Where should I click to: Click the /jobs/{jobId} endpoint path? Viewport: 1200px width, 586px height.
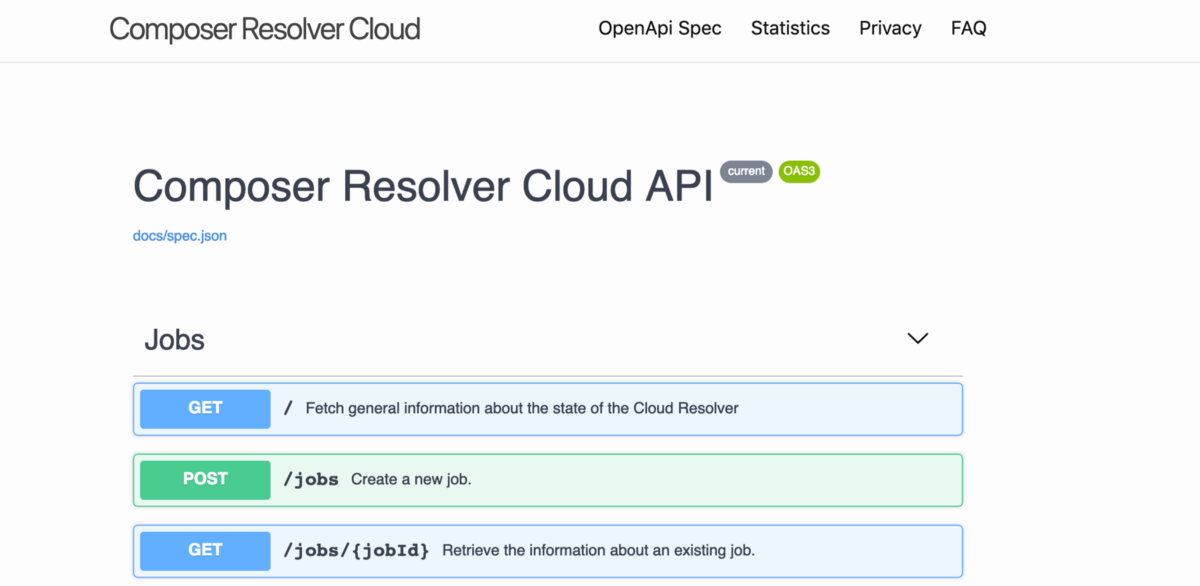356,551
